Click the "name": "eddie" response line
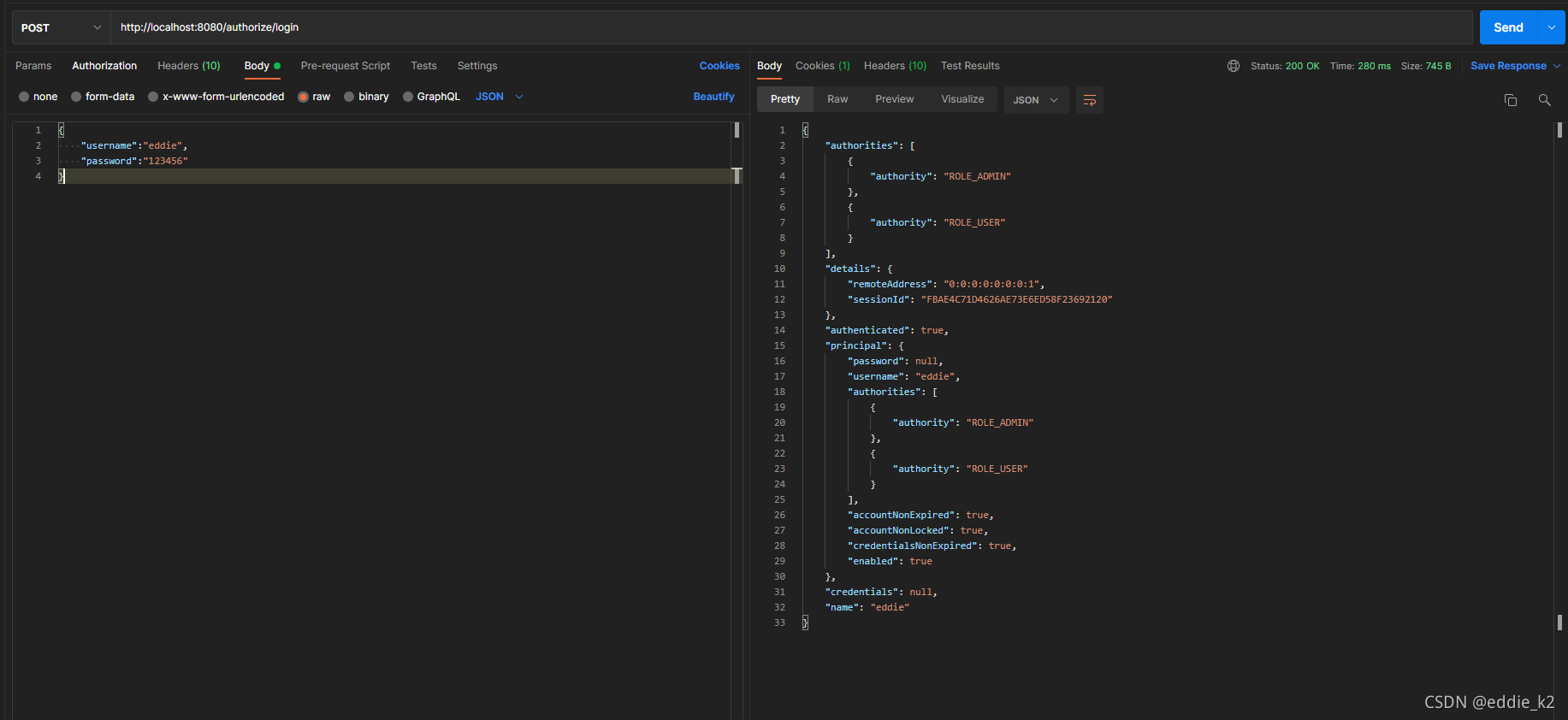The image size is (1568, 720). [867, 607]
